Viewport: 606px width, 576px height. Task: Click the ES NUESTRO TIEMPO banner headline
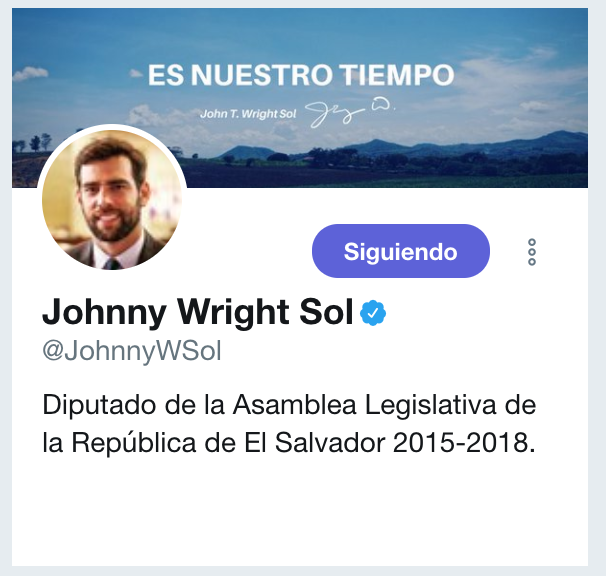[x=301, y=75]
